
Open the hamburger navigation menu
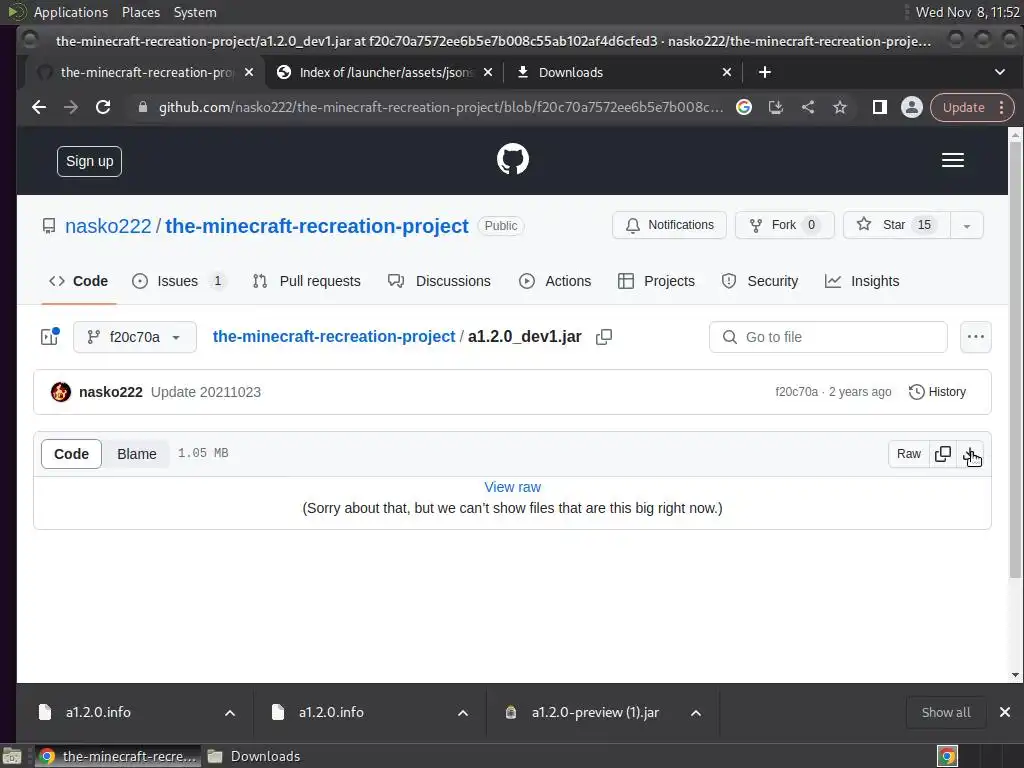coord(953,160)
